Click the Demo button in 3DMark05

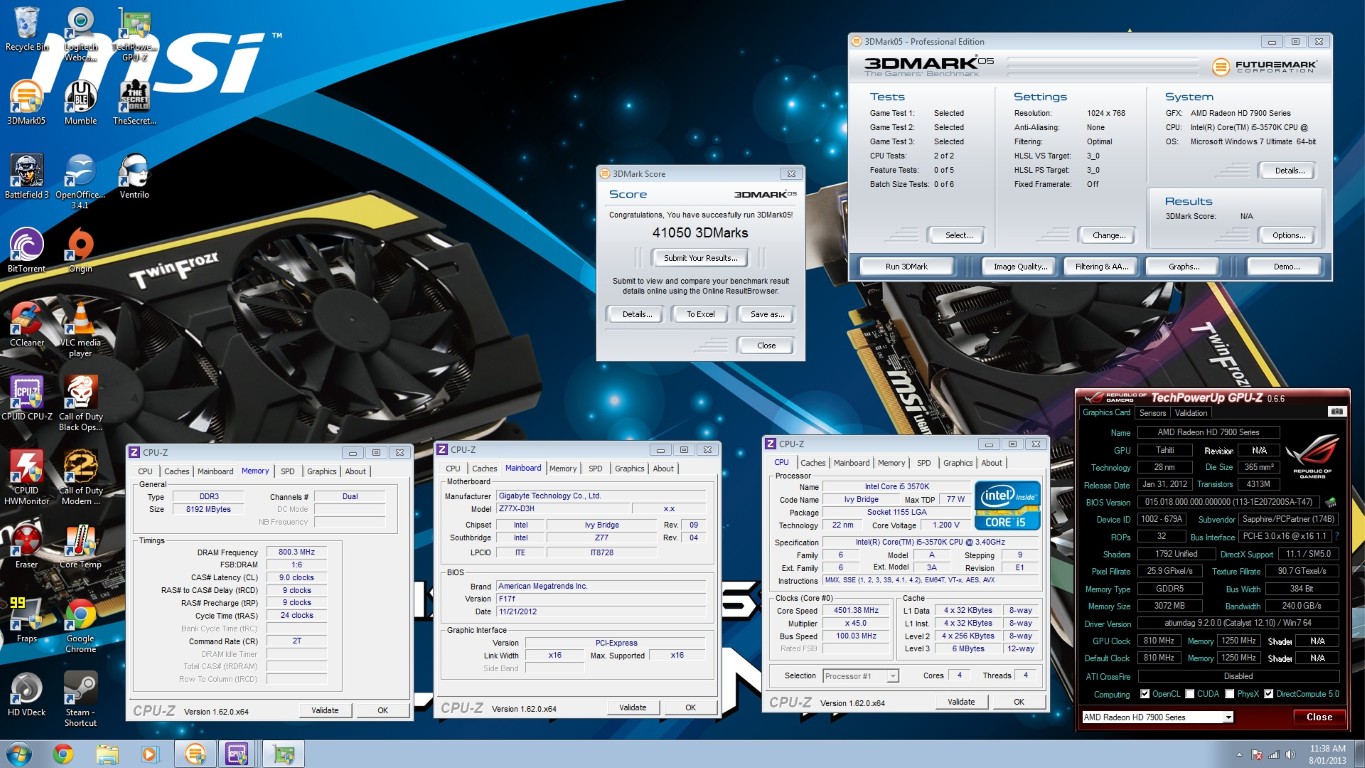(x=1286, y=267)
